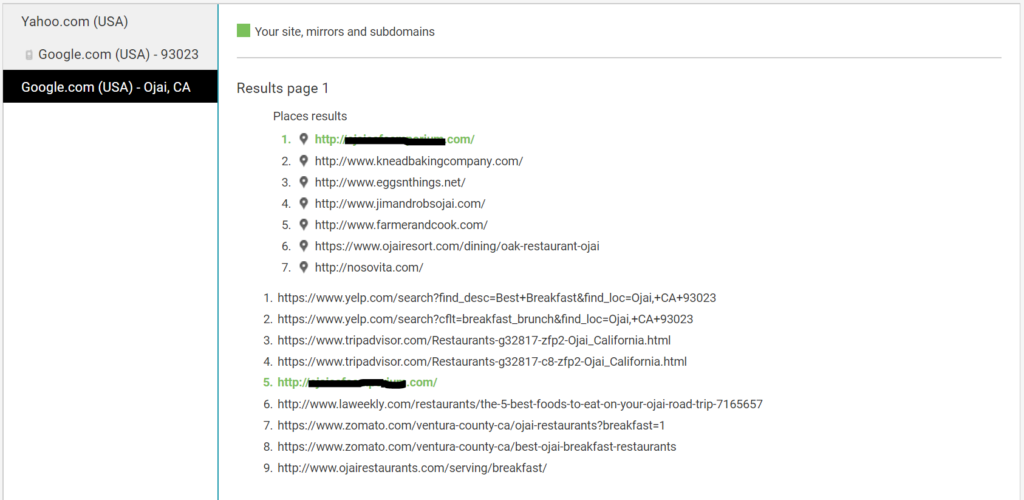Click the map pin beside kneadbakingcompany.com
1024x500 pixels.
[303, 161]
